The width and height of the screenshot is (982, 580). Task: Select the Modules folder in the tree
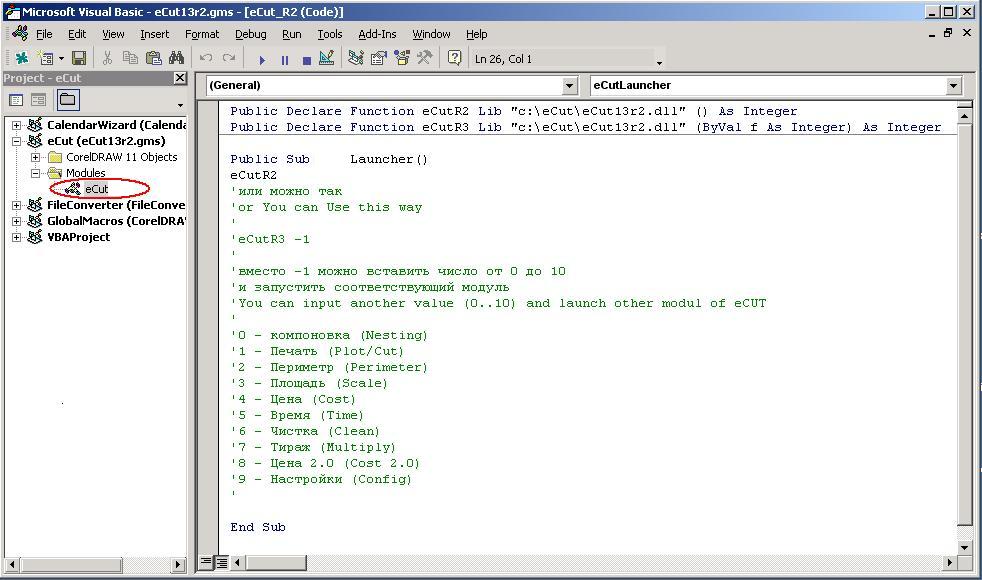click(86, 173)
